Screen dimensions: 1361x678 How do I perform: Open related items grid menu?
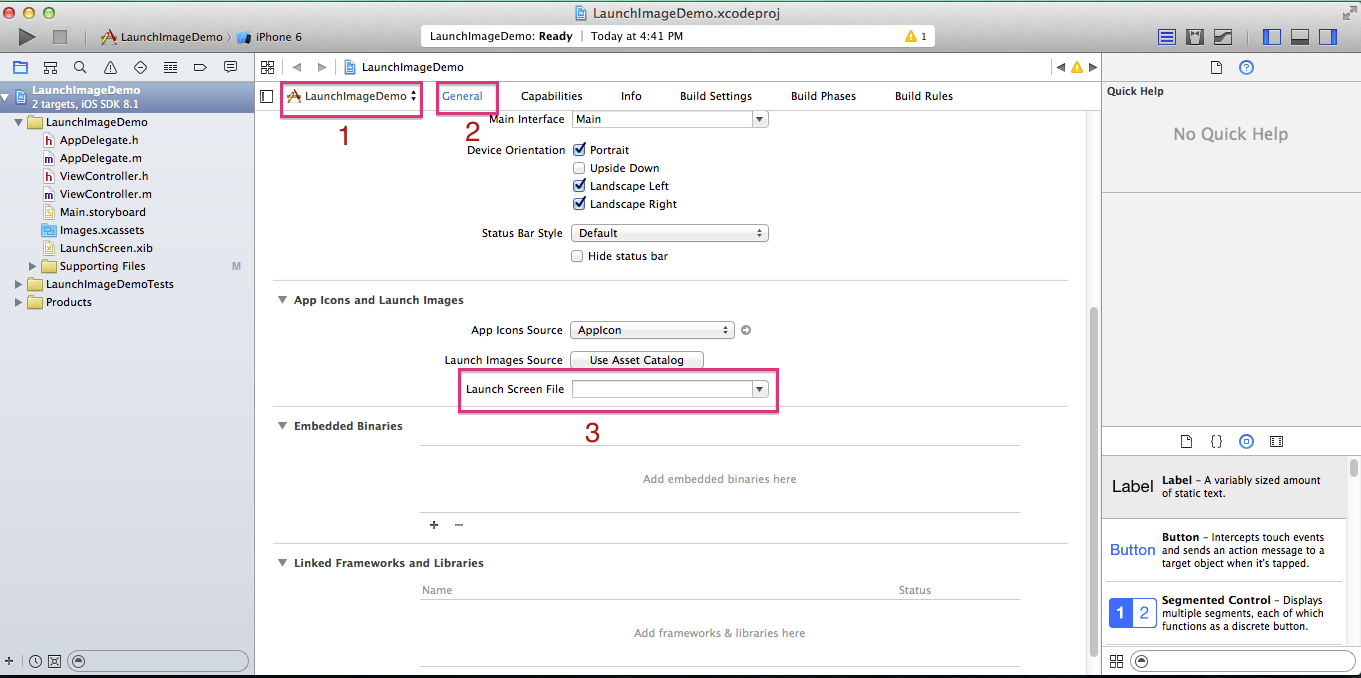267,67
